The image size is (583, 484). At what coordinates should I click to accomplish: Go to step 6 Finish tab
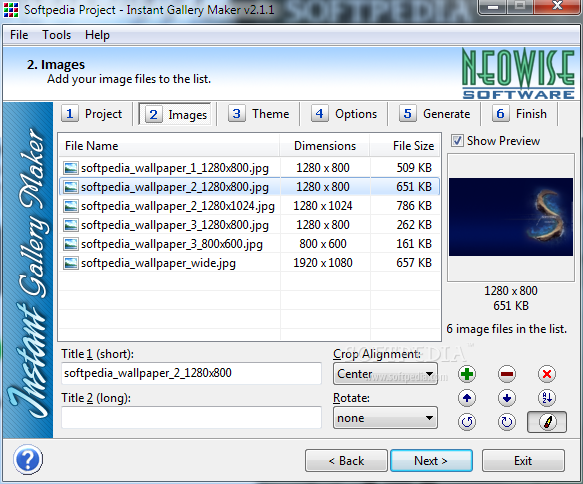click(519, 114)
